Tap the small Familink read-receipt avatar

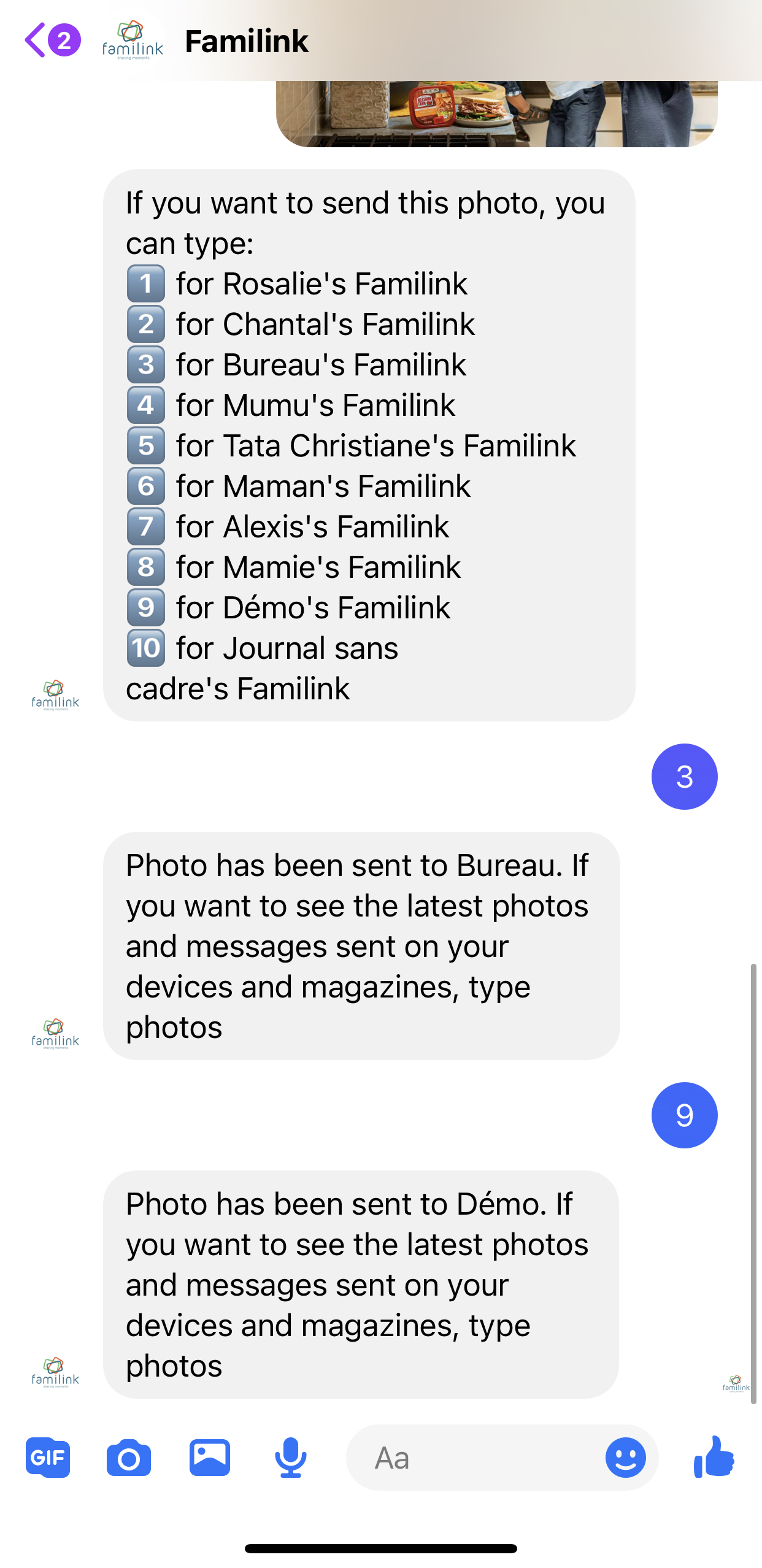pyautogui.click(x=736, y=1384)
